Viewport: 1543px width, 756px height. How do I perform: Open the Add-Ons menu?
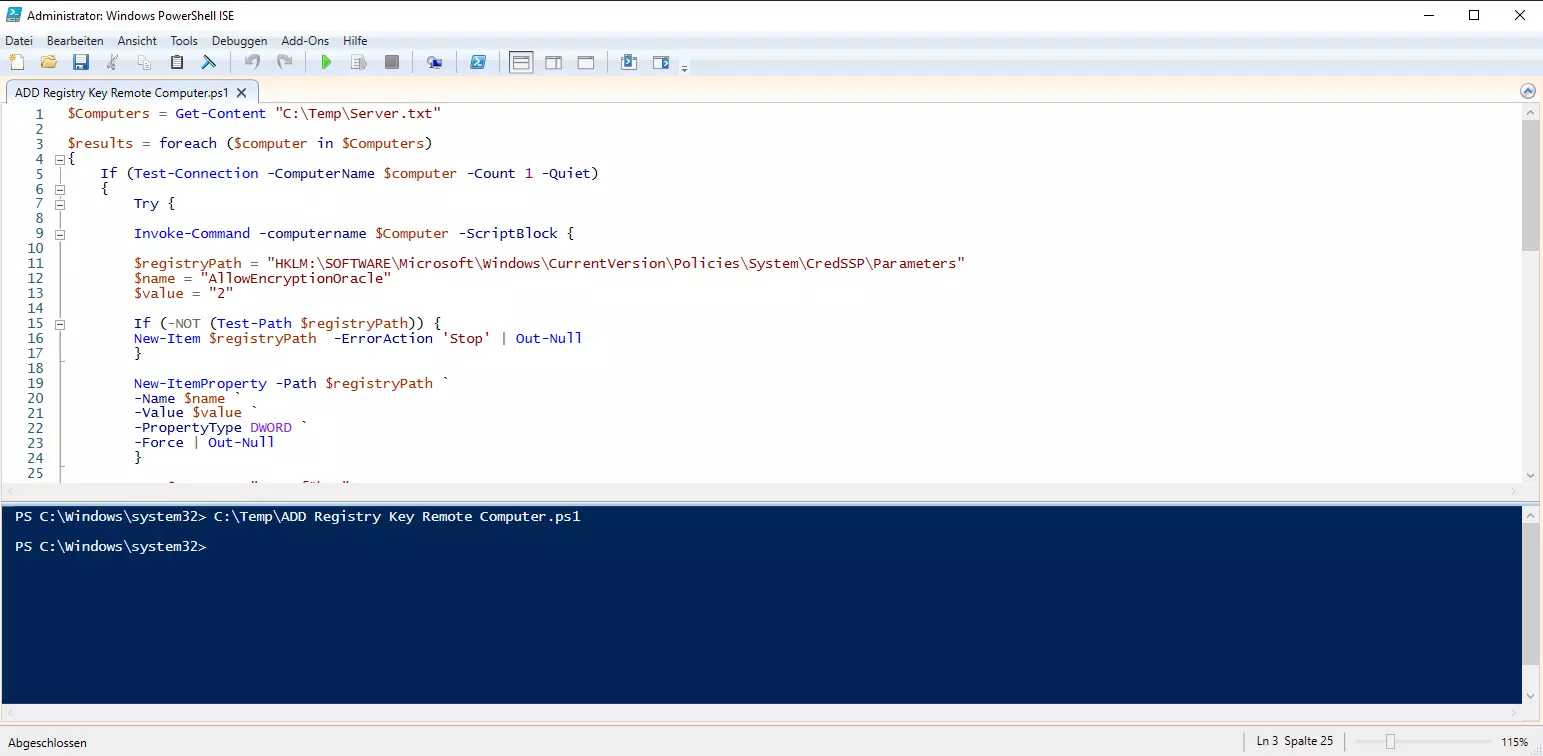click(x=305, y=41)
